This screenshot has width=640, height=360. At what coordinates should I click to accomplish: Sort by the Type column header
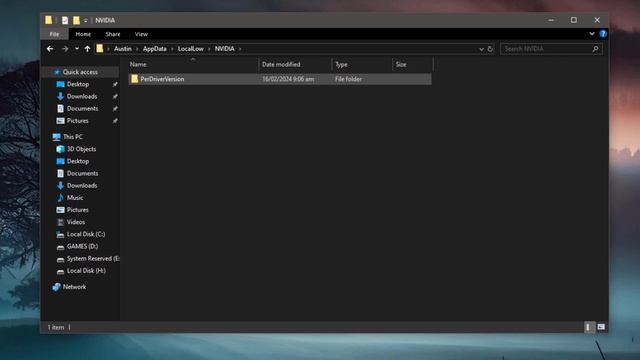362,64
